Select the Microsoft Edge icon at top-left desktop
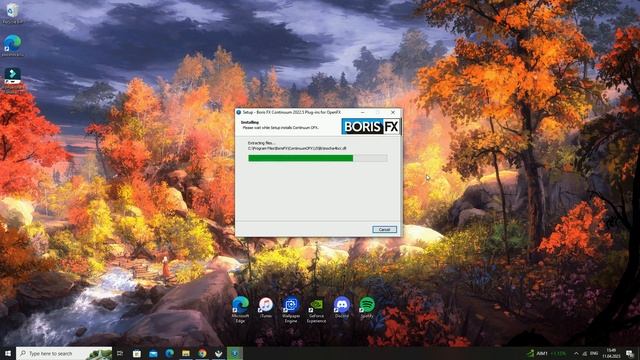 [13, 45]
